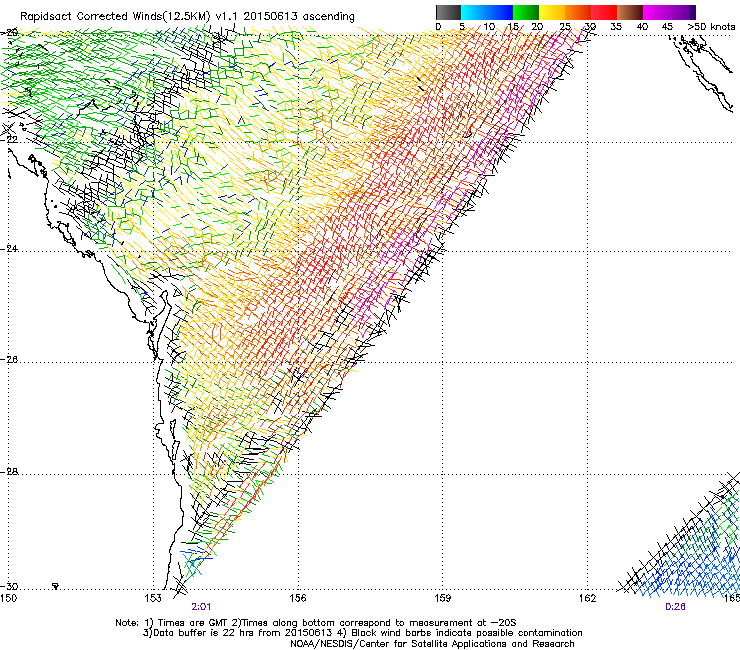Image resolution: width=740 pixels, height=650 pixels.
Task: Click the -28 latitude axis label
Action: pos(9,472)
